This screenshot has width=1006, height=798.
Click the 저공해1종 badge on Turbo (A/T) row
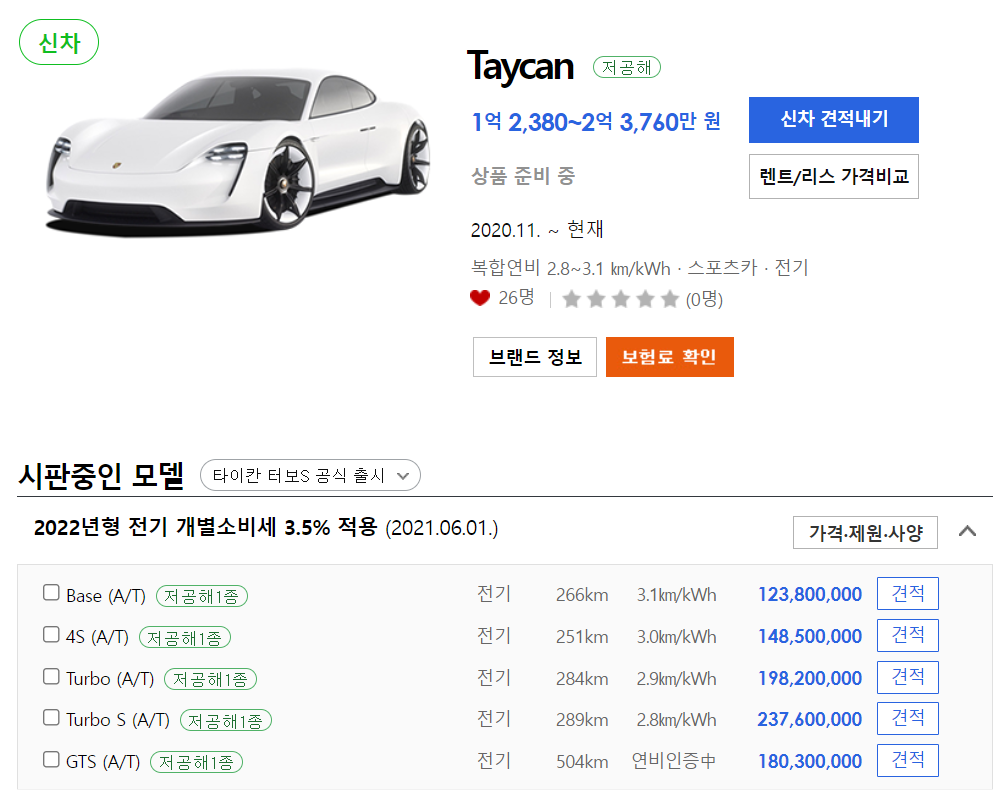pos(210,679)
